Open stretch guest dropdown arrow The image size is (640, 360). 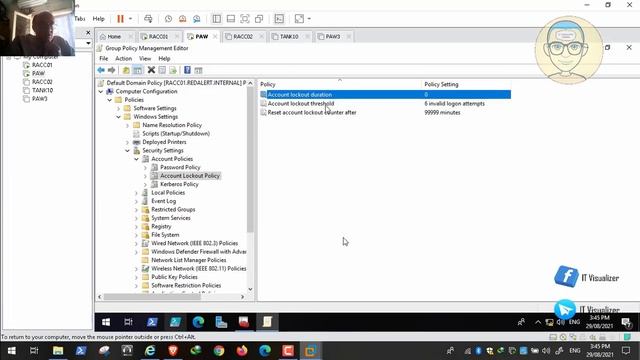click(309, 19)
